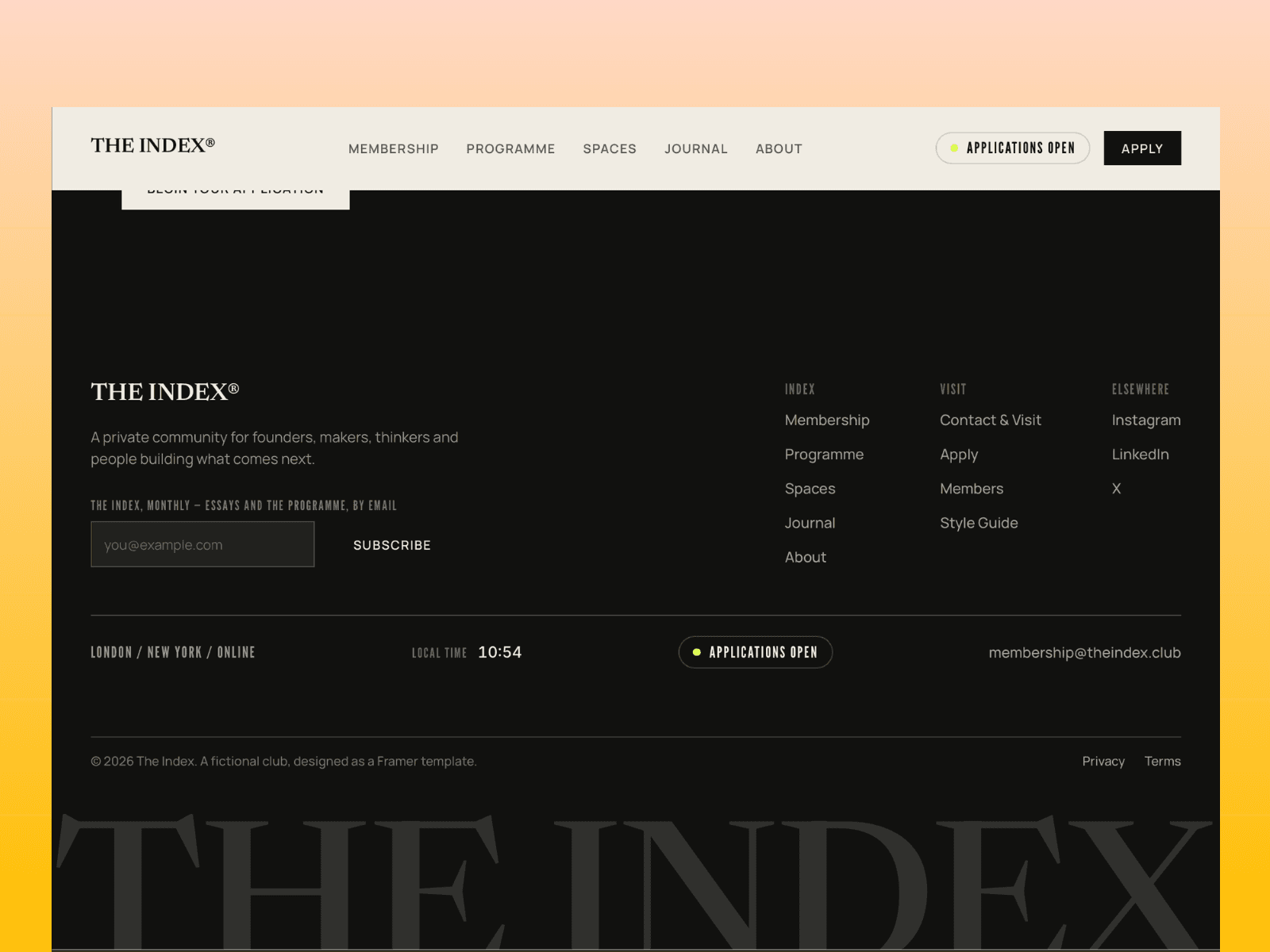Screen dimensions: 1270x952
Task: Click the footer Apply link under Visit
Action: point(959,455)
